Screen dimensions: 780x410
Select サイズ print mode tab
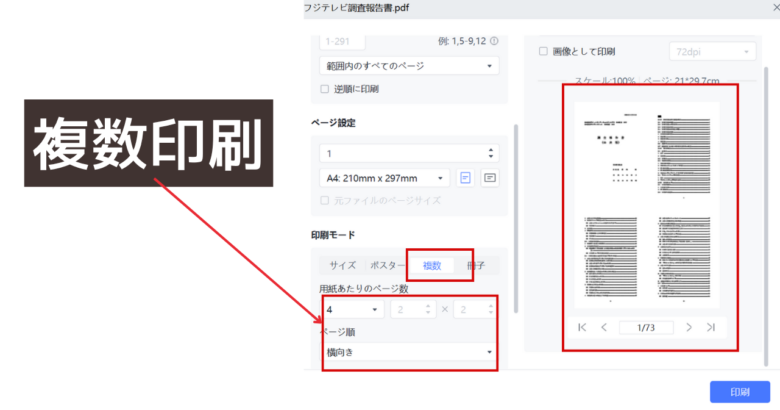coord(343,266)
